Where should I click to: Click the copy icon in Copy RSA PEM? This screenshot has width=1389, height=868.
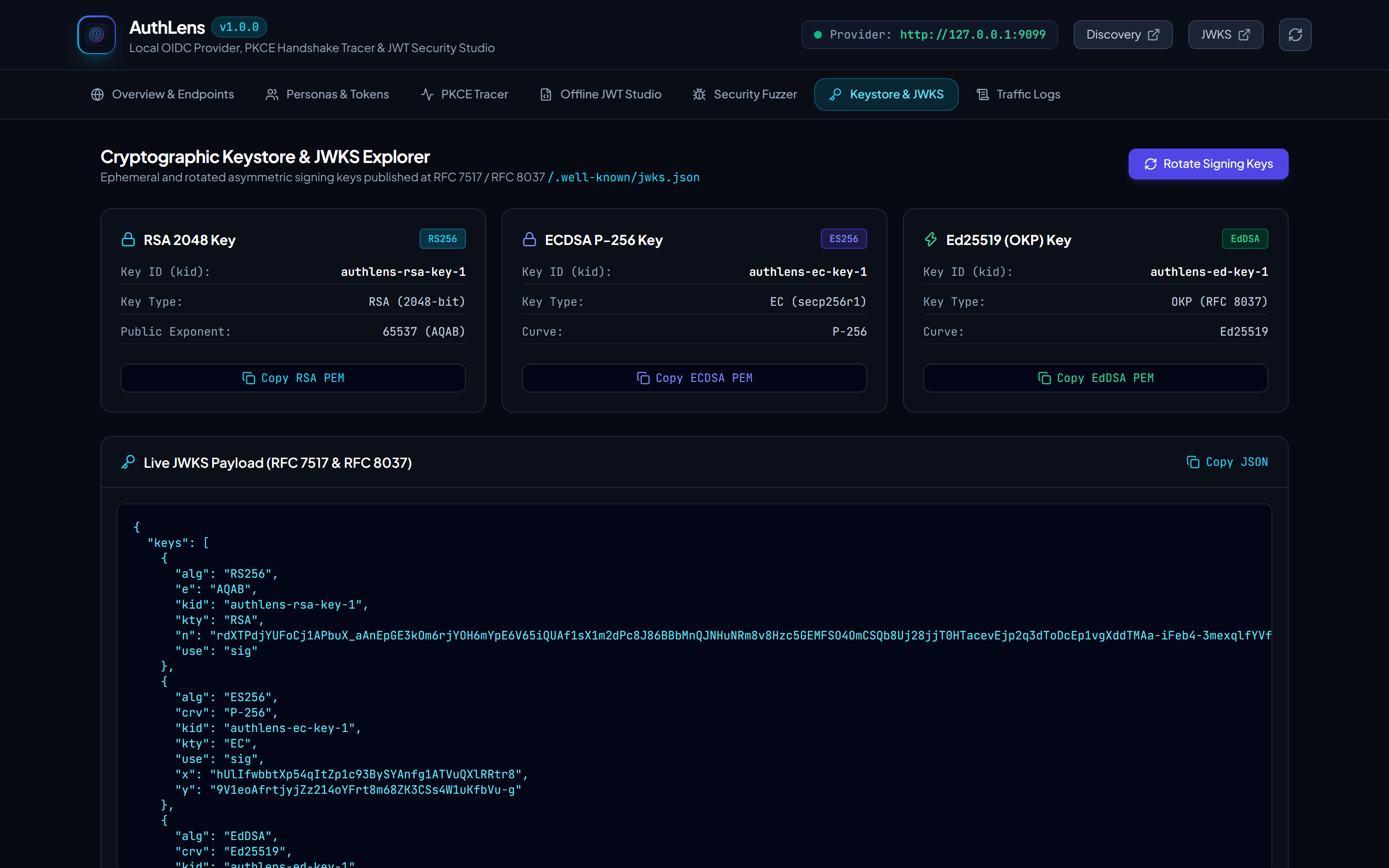[x=248, y=378]
